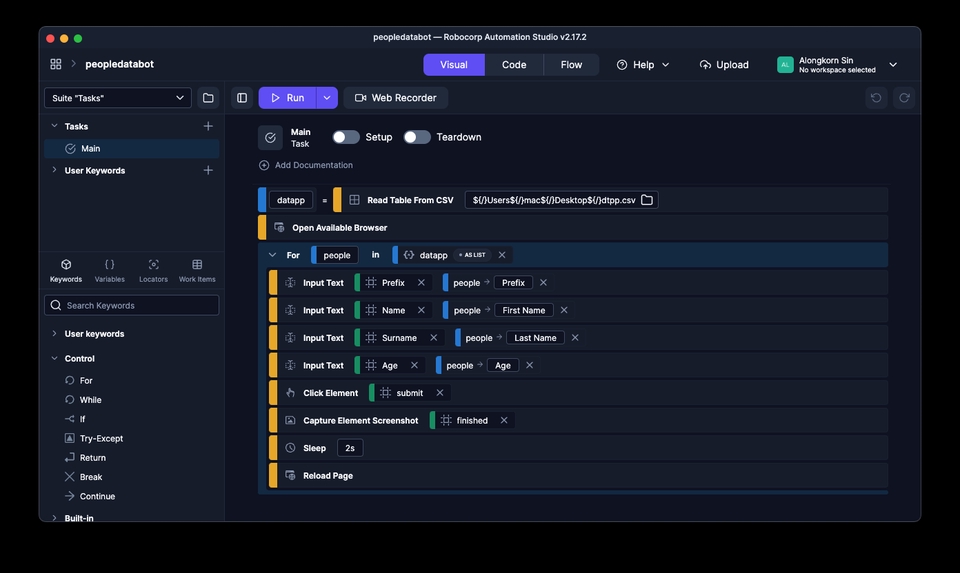Viewport: 960px width, 573px height.
Task: Click the Reload Page step icon
Action: (290, 476)
